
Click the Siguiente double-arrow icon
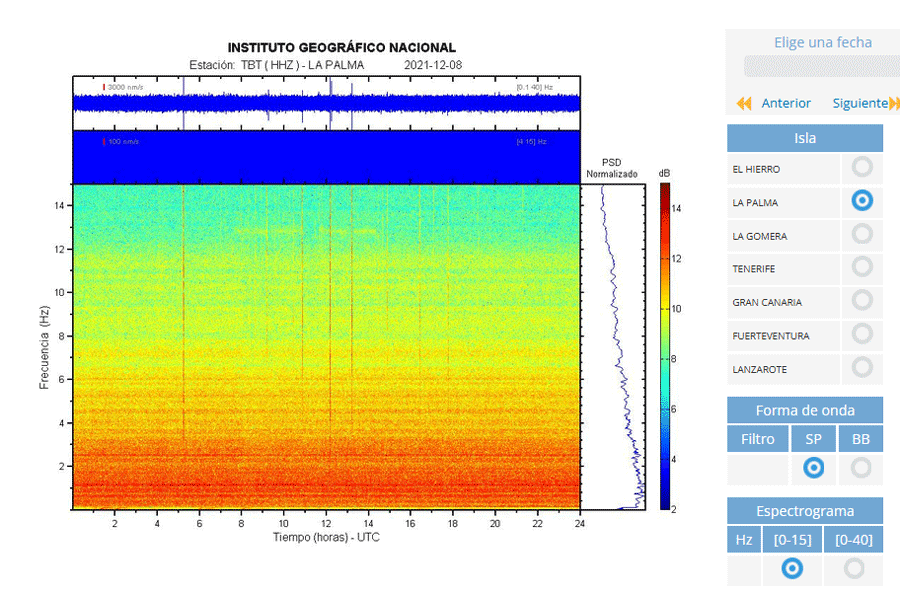[894, 103]
